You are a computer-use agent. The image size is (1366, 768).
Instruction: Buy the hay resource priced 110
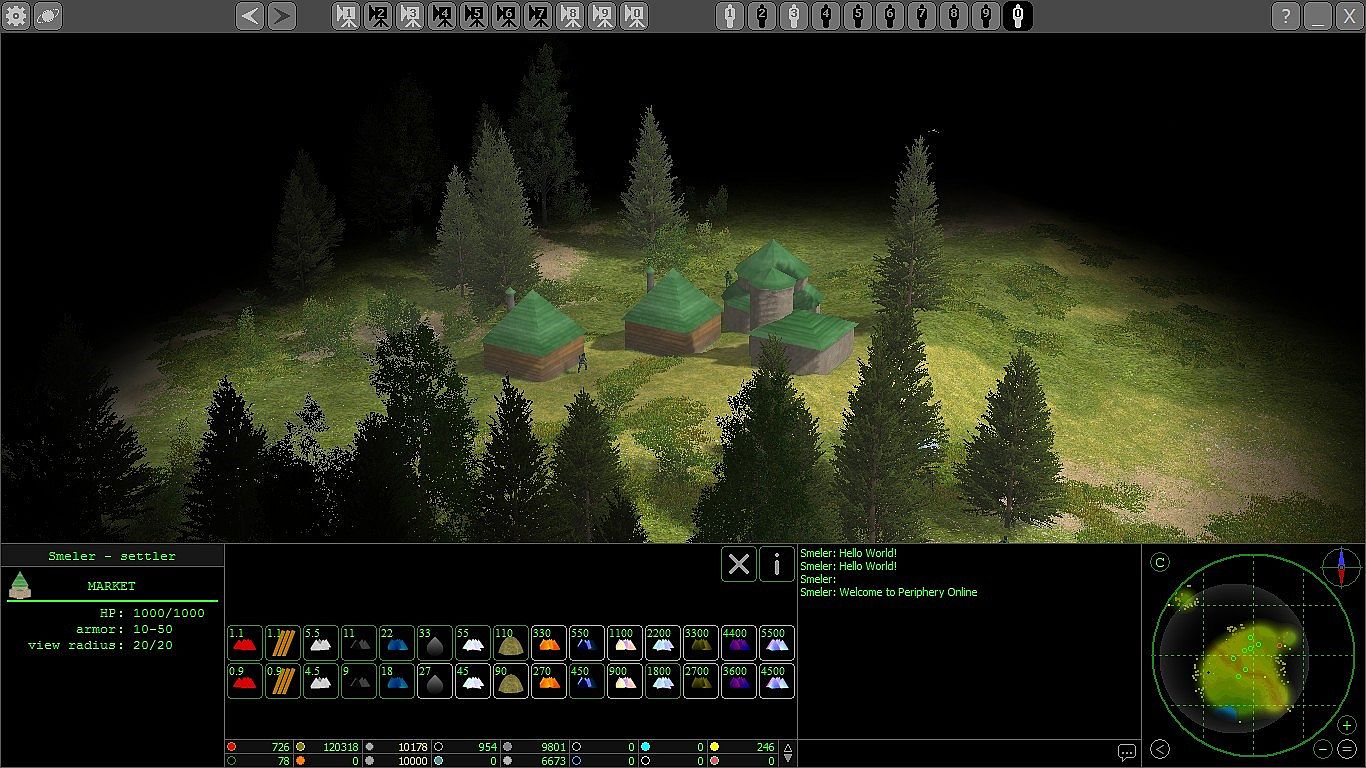coord(511,643)
